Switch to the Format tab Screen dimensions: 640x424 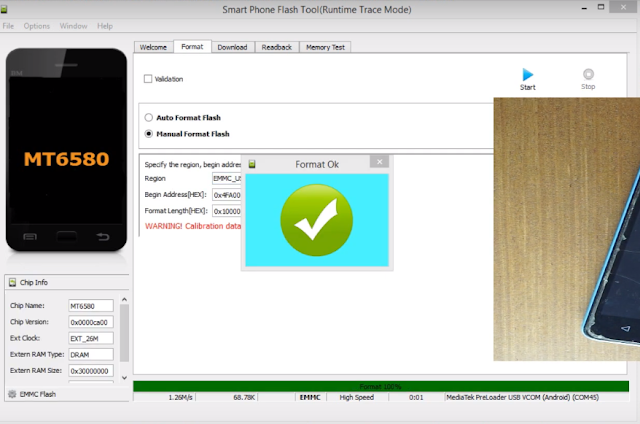click(x=192, y=47)
